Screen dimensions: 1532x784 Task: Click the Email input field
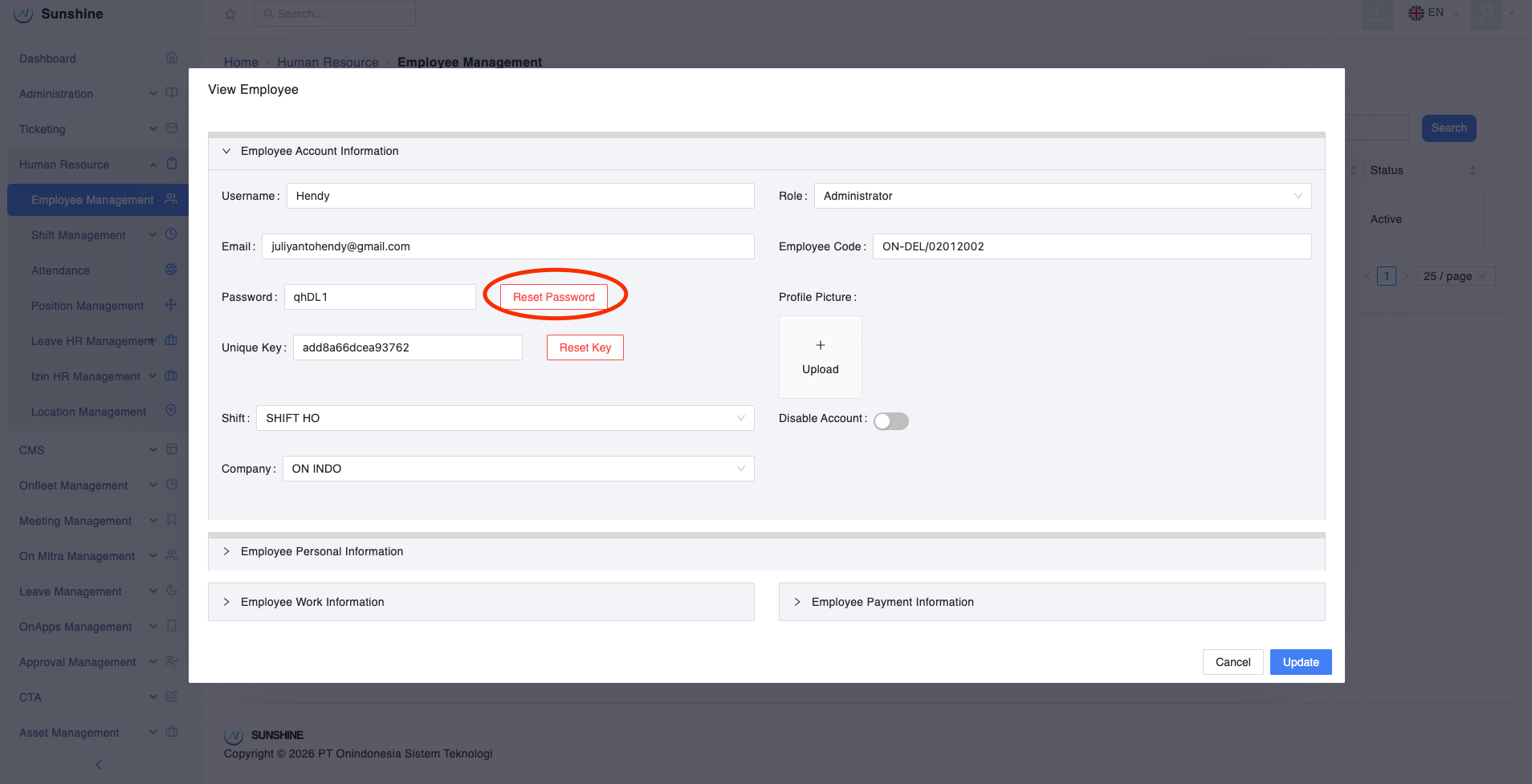click(x=507, y=246)
